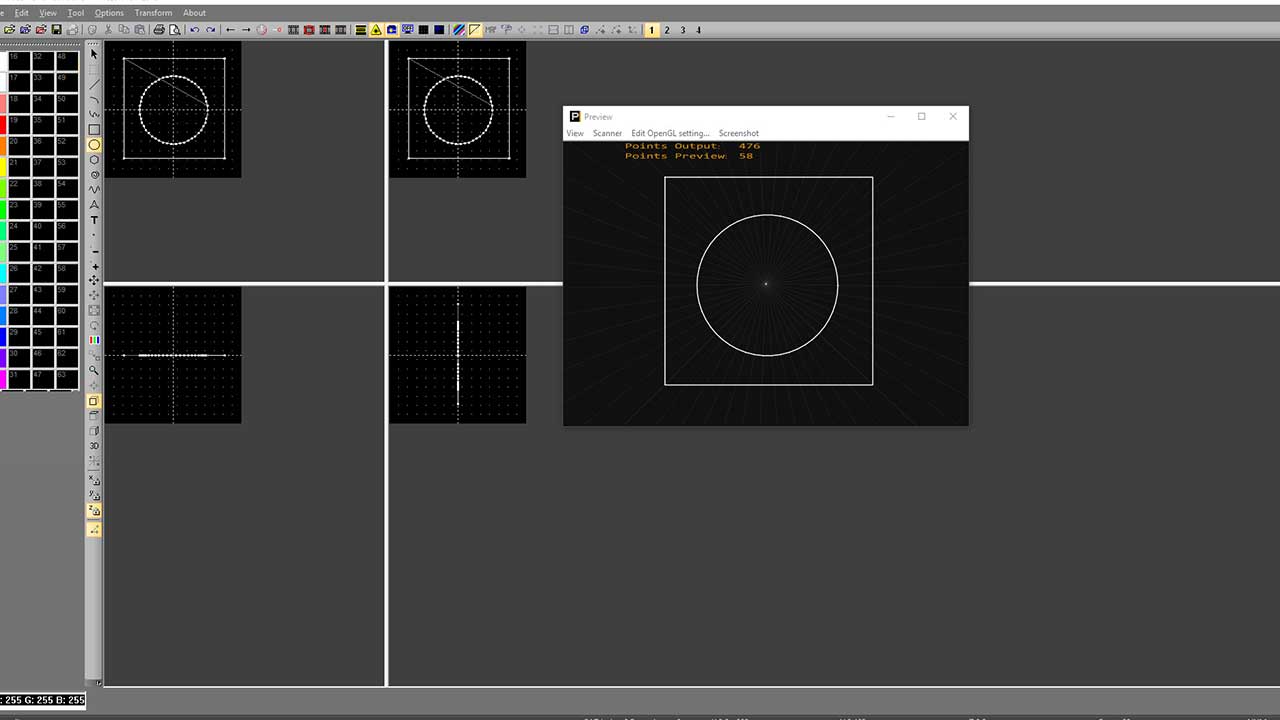
Task: Click the blue globe icon in toolbar
Action: tap(391, 30)
